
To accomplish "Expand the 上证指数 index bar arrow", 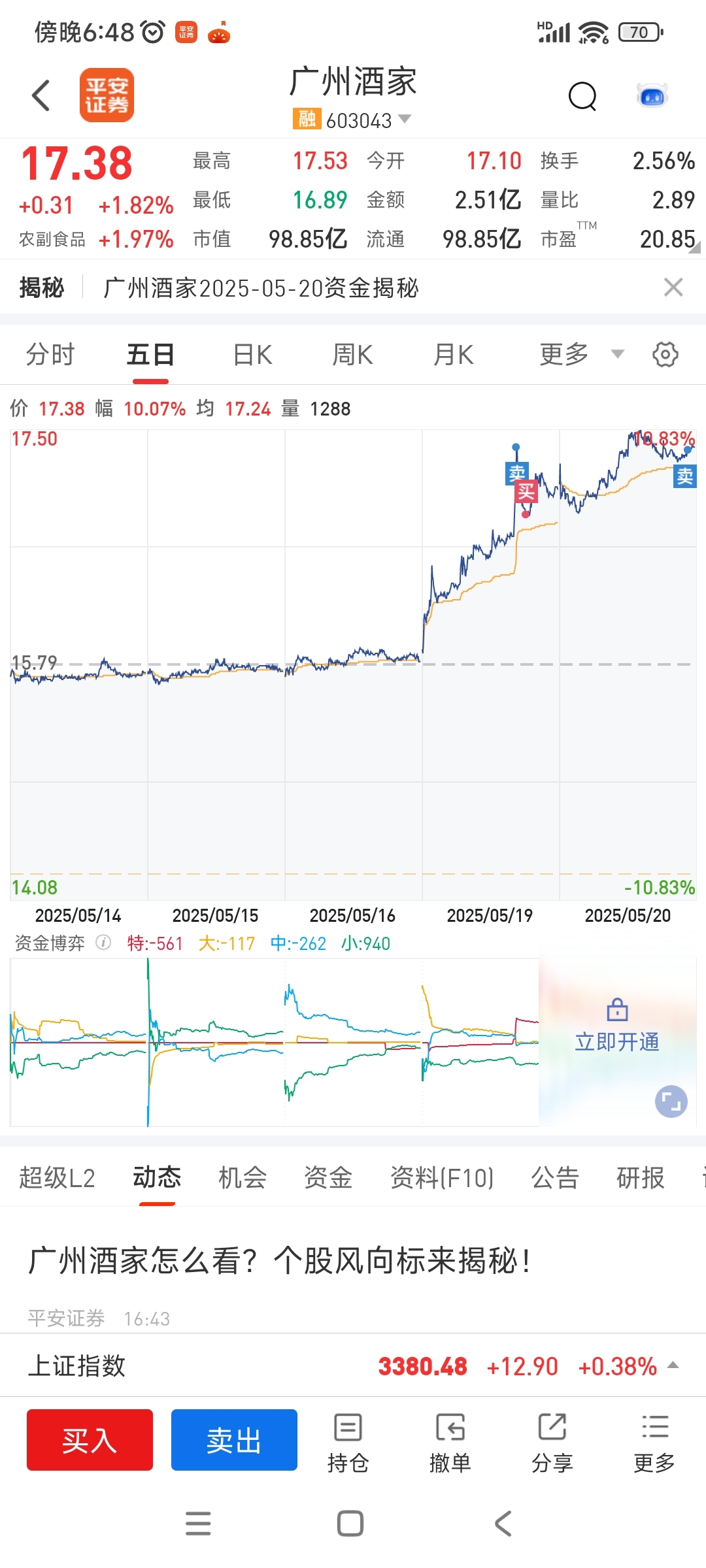I will pyautogui.click(x=673, y=1365).
